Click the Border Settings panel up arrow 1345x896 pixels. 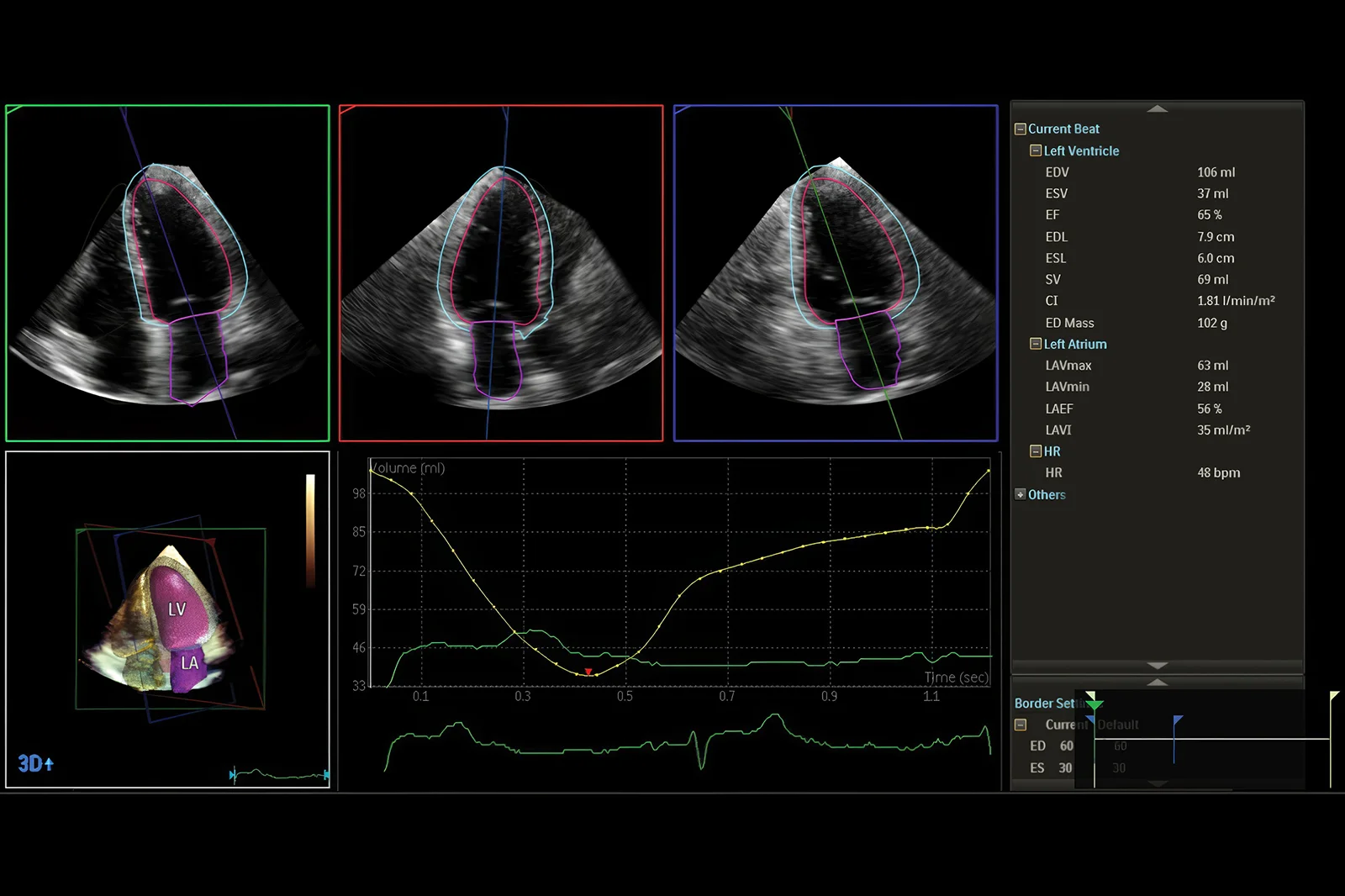coord(1158,683)
